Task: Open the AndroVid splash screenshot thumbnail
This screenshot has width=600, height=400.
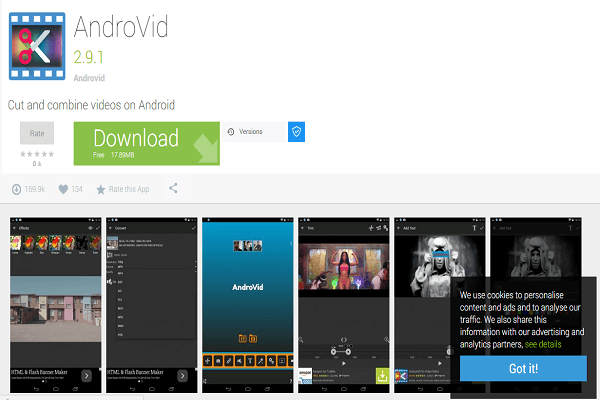Action: click(x=248, y=305)
